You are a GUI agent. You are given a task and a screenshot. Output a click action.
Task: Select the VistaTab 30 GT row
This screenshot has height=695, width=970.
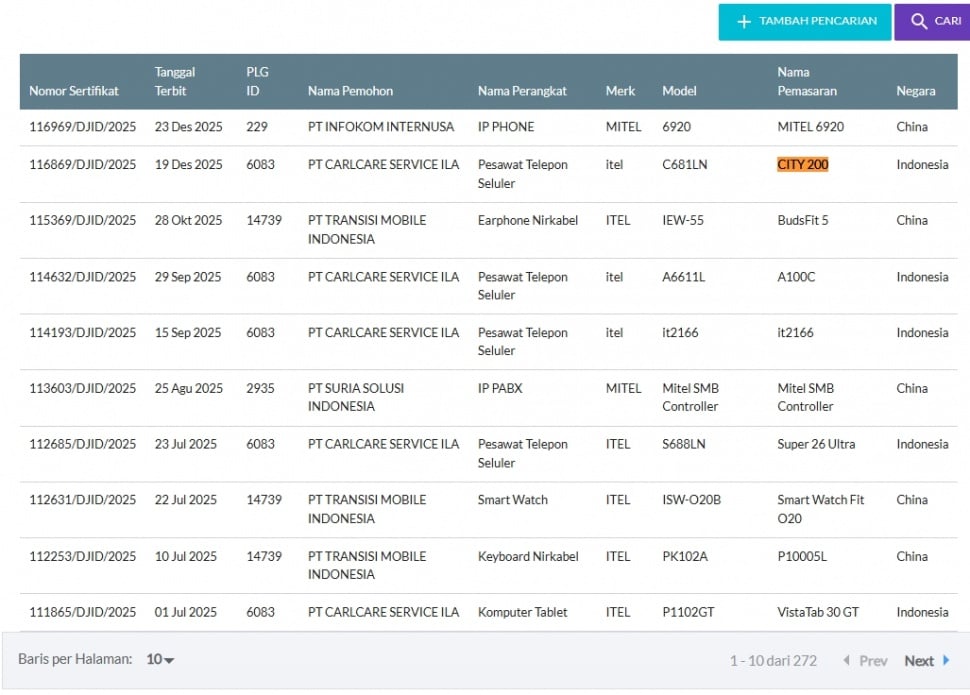pyautogui.click(x=817, y=612)
